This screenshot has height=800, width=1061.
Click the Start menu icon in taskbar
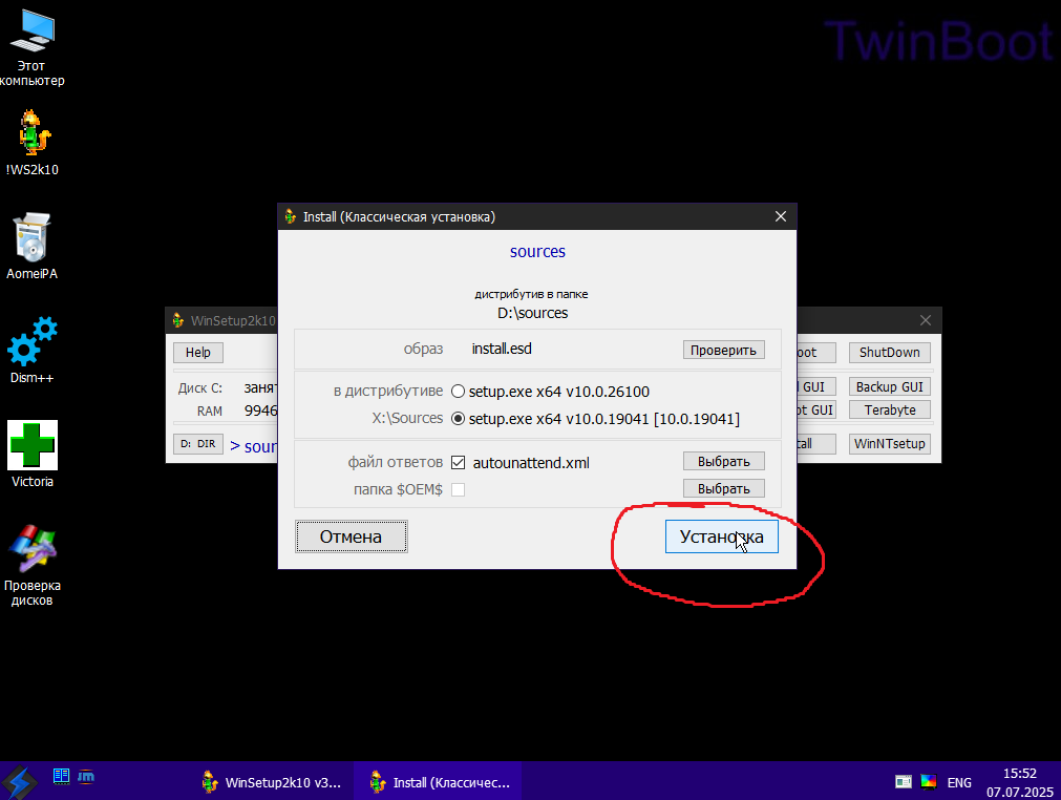[20, 781]
